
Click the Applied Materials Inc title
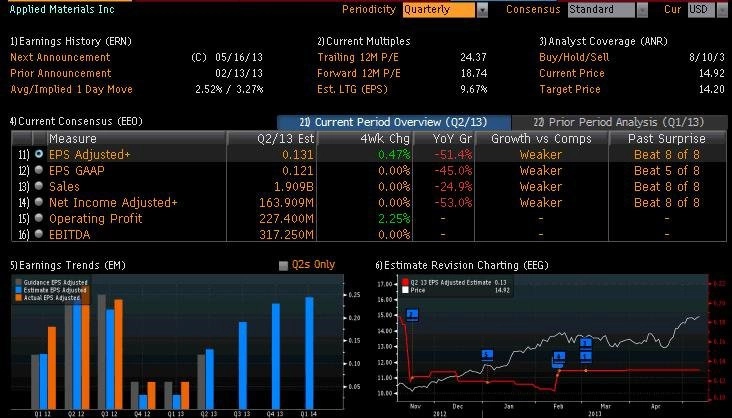coord(62,9)
